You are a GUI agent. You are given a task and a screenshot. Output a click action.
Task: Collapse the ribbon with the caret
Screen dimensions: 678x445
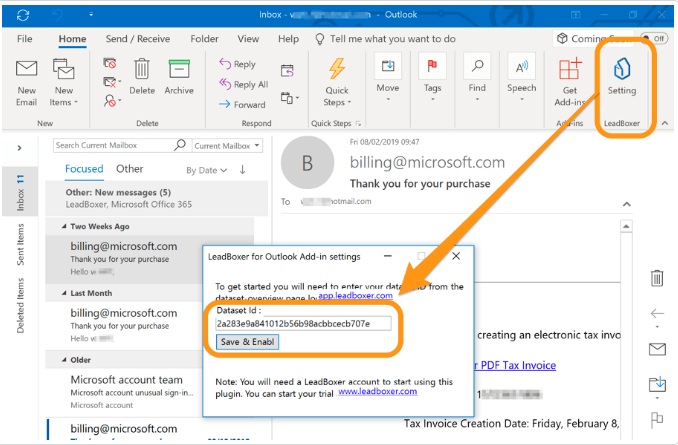pos(665,123)
